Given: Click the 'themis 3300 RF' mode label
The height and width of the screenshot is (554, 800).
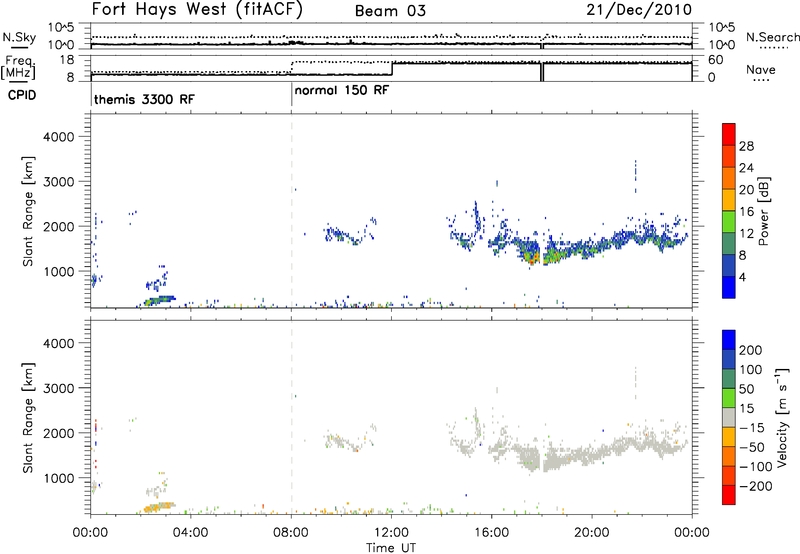Looking at the screenshot, I should pos(144,99).
